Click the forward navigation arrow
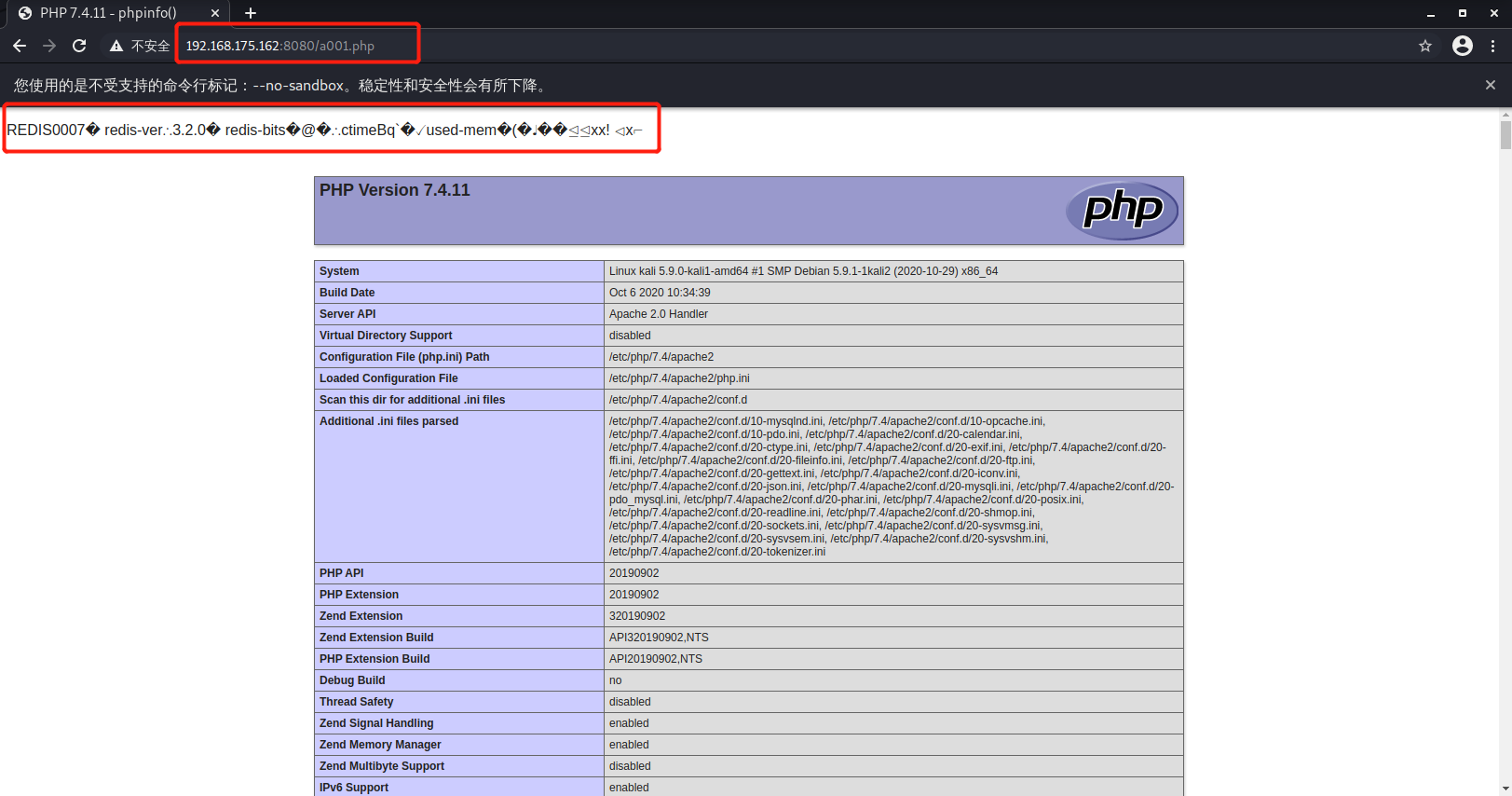Screen dimensions: 1512x796 coord(49,46)
